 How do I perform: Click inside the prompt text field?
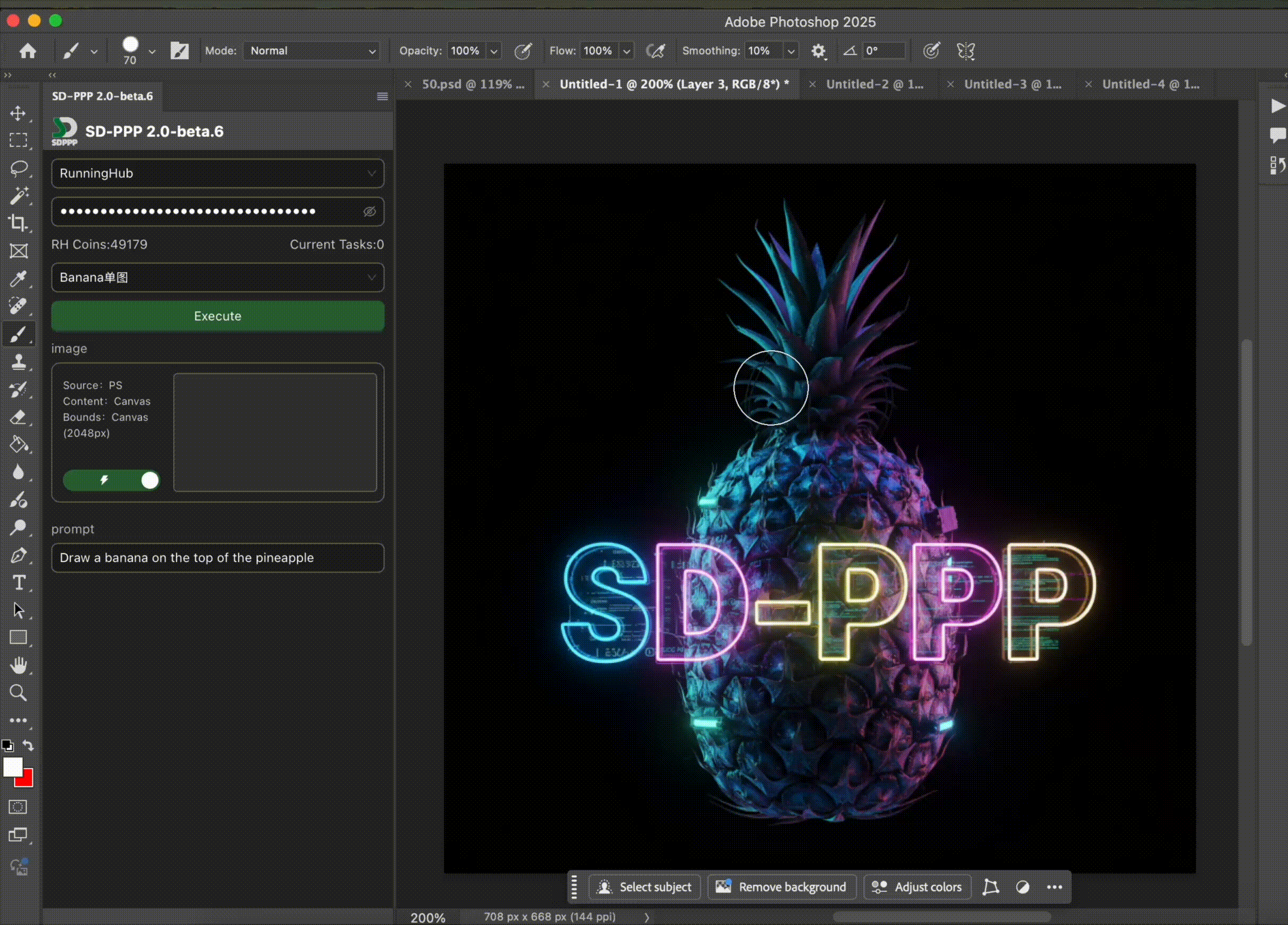click(x=218, y=558)
